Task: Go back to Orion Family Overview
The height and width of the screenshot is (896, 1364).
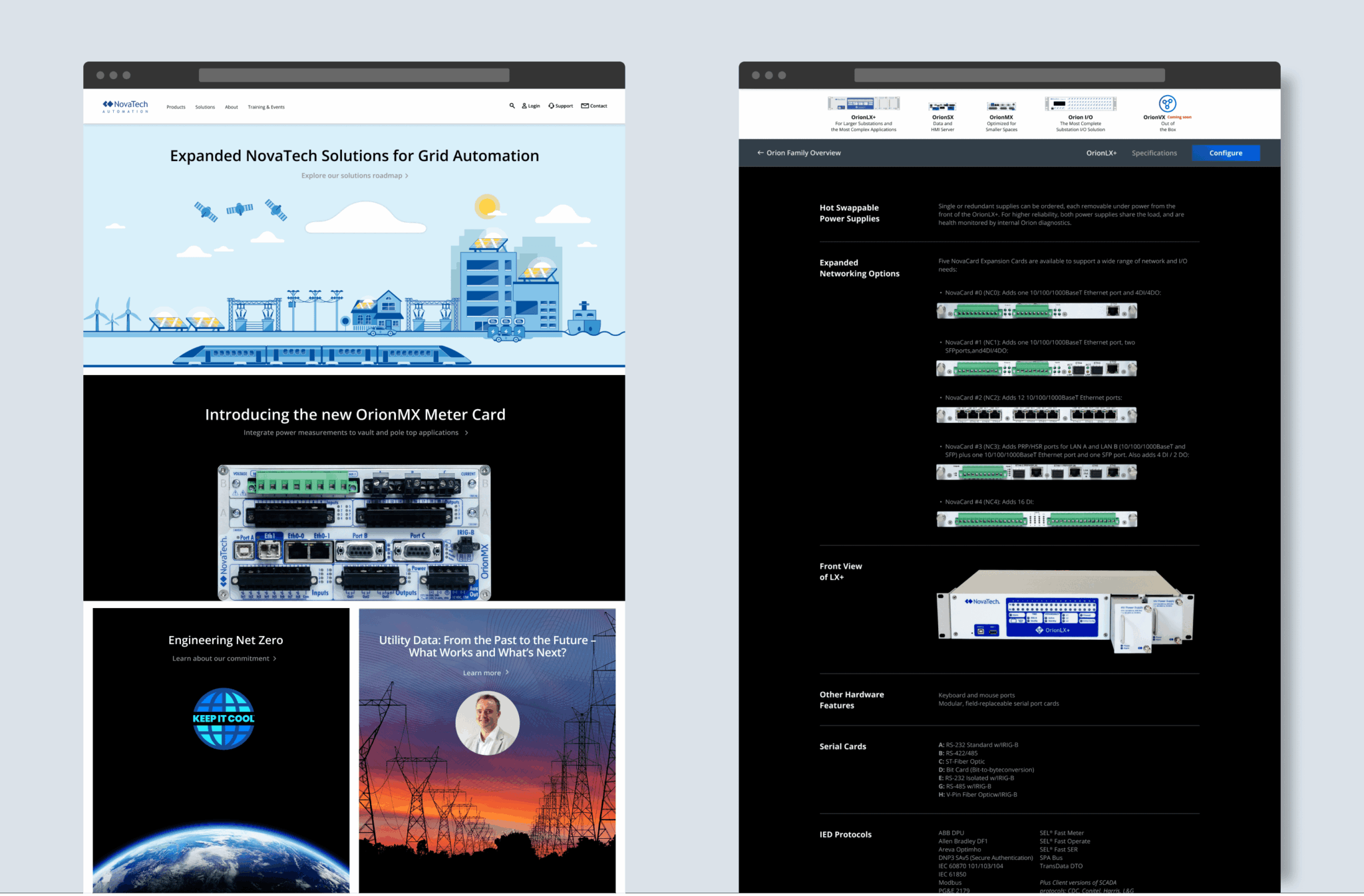Action: [798, 153]
